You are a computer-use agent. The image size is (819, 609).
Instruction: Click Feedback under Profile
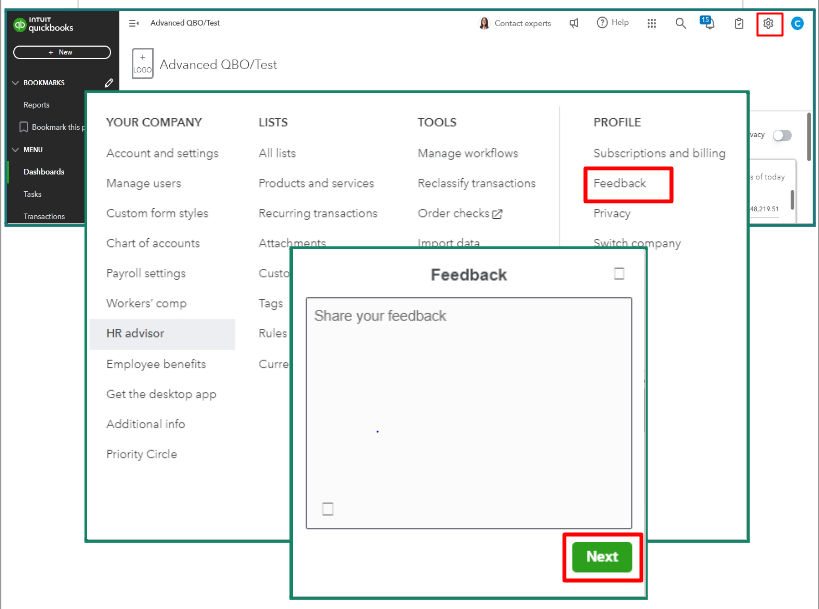click(x=620, y=183)
